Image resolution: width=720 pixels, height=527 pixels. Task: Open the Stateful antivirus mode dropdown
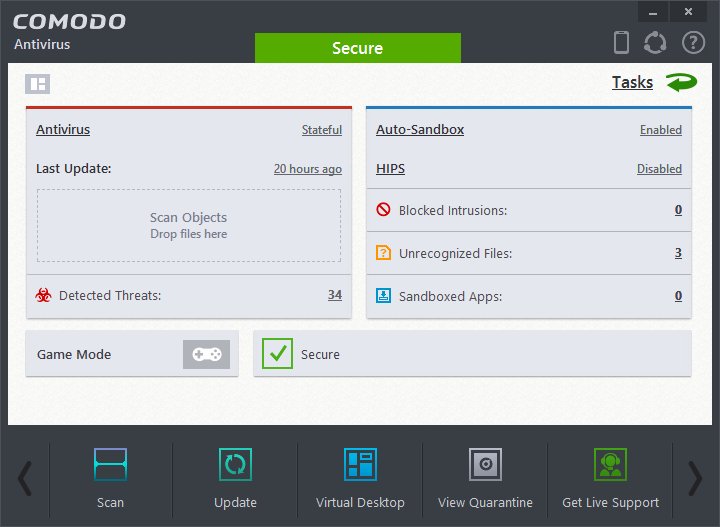coord(322,130)
